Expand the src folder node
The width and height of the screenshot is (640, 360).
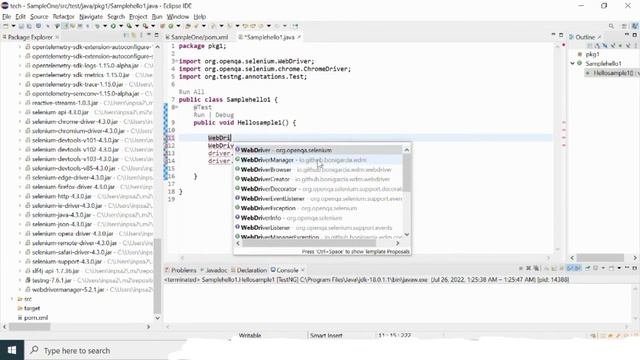click(12, 299)
